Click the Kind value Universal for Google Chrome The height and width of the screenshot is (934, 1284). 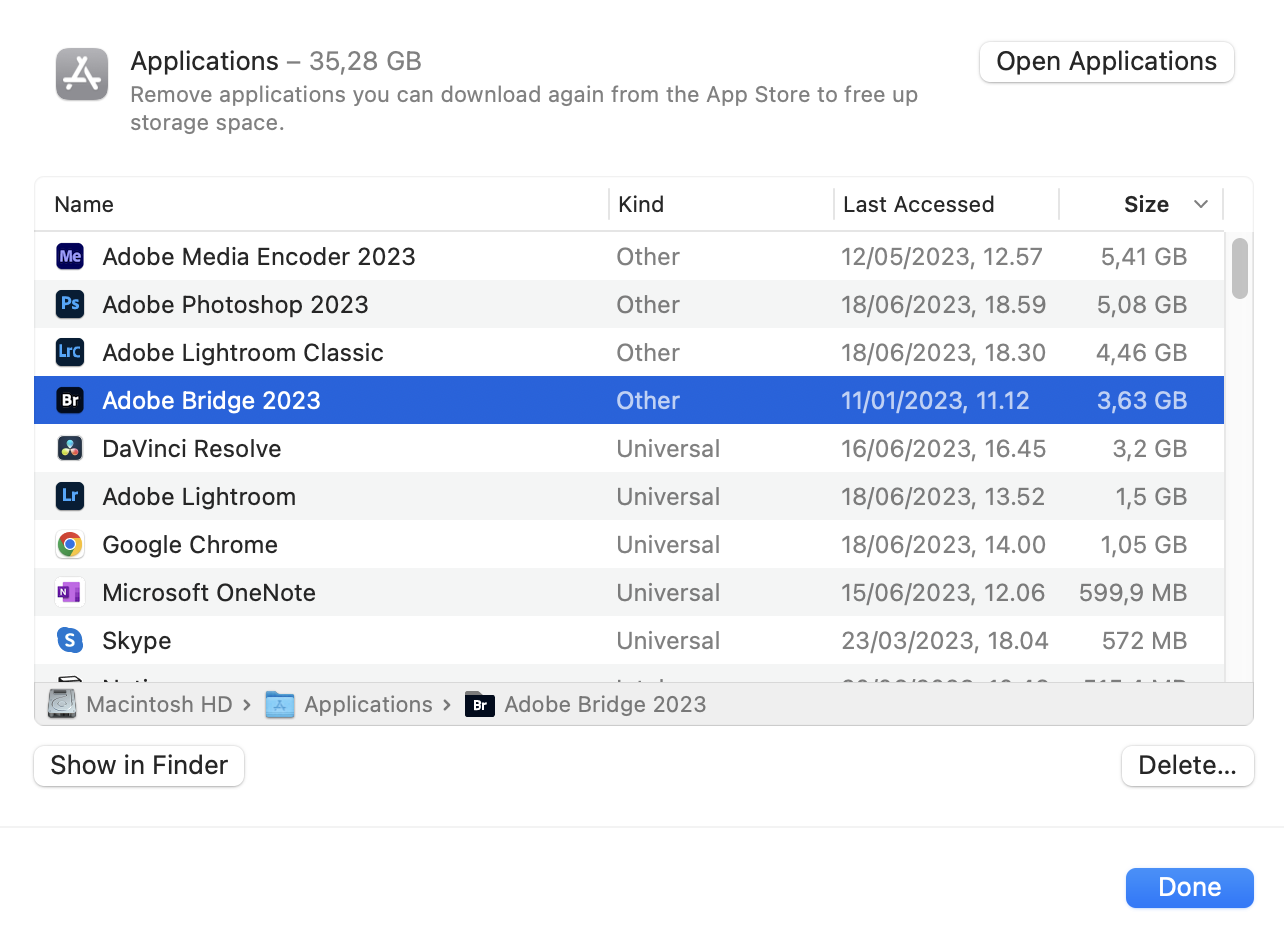pyautogui.click(x=668, y=545)
